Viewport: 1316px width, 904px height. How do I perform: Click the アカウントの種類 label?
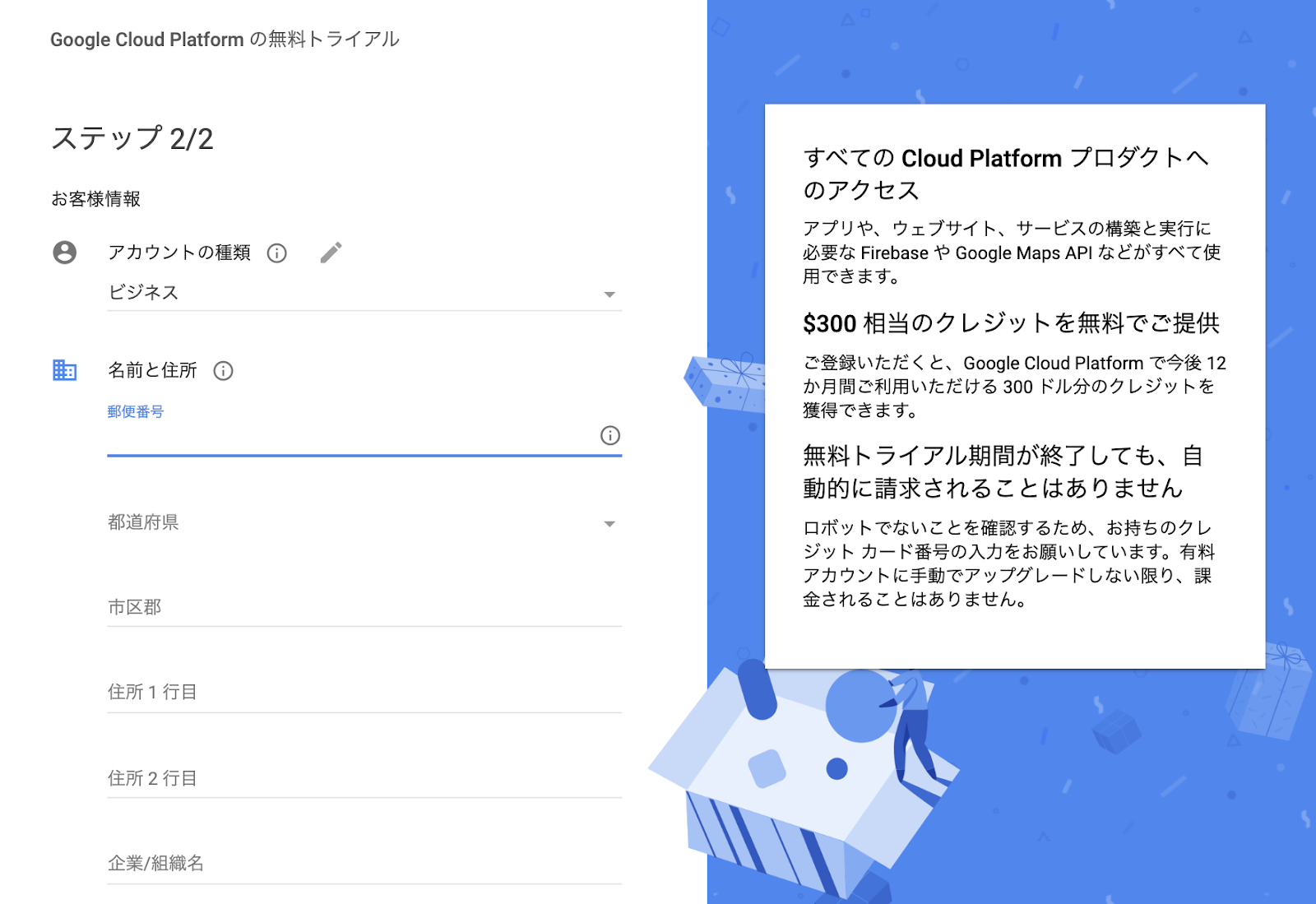pos(179,253)
